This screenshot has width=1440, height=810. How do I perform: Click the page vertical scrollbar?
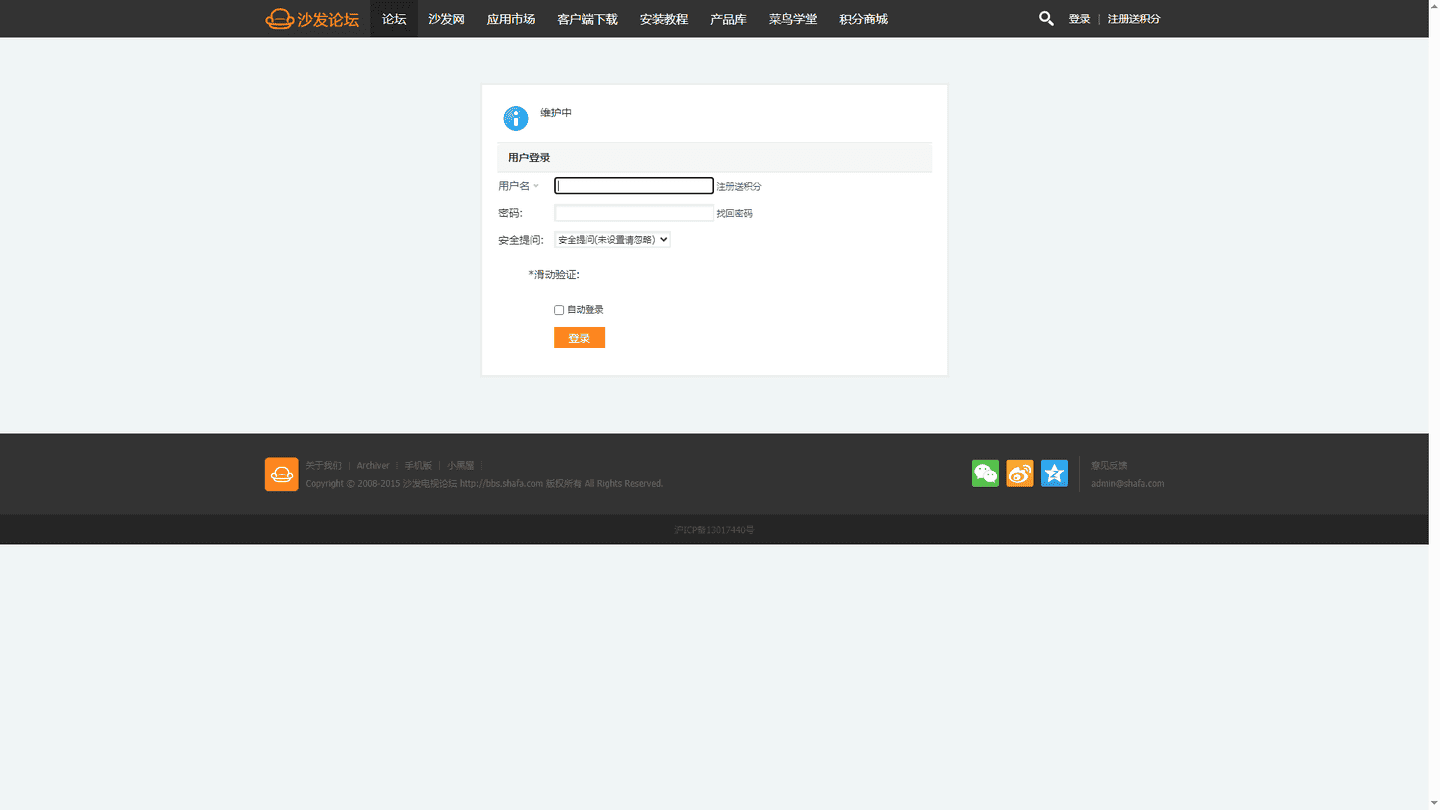click(x=1434, y=405)
